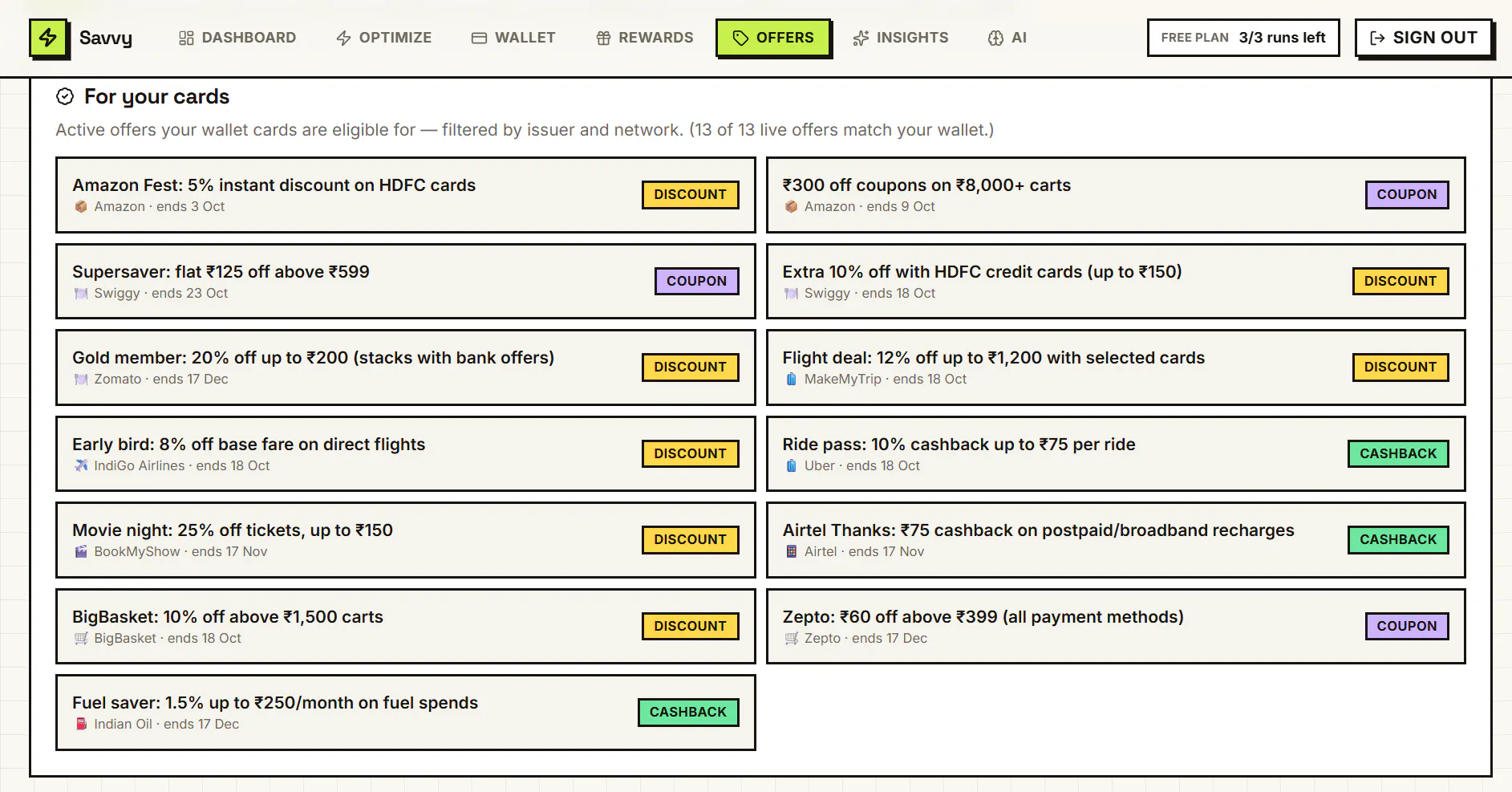The image size is (1512, 792).
Task: Click the Zomato · ends 17 Dec text
Action: pyautogui.click(x=160, y=380)
